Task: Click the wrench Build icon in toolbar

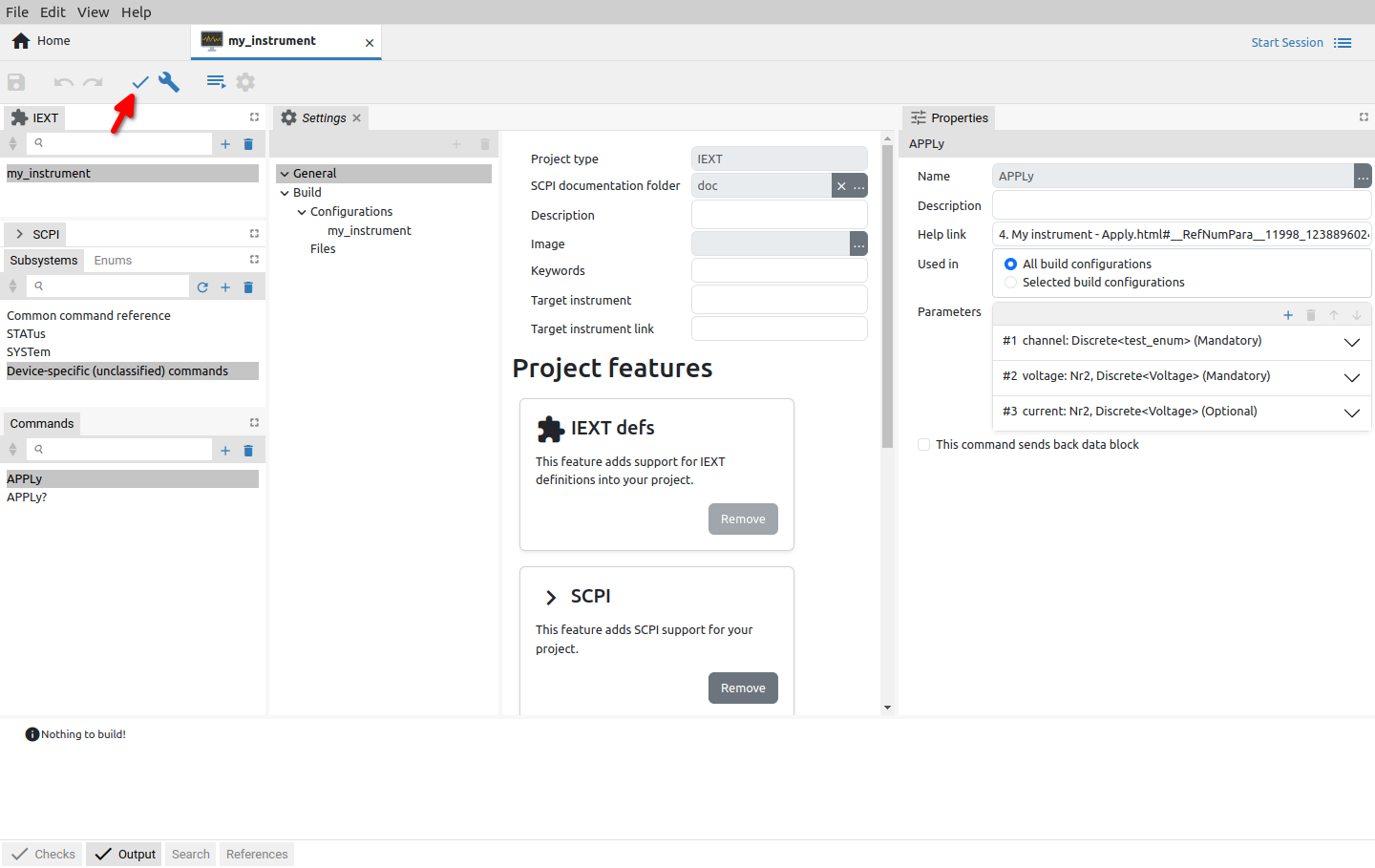Action: click(x=169, y=82)
